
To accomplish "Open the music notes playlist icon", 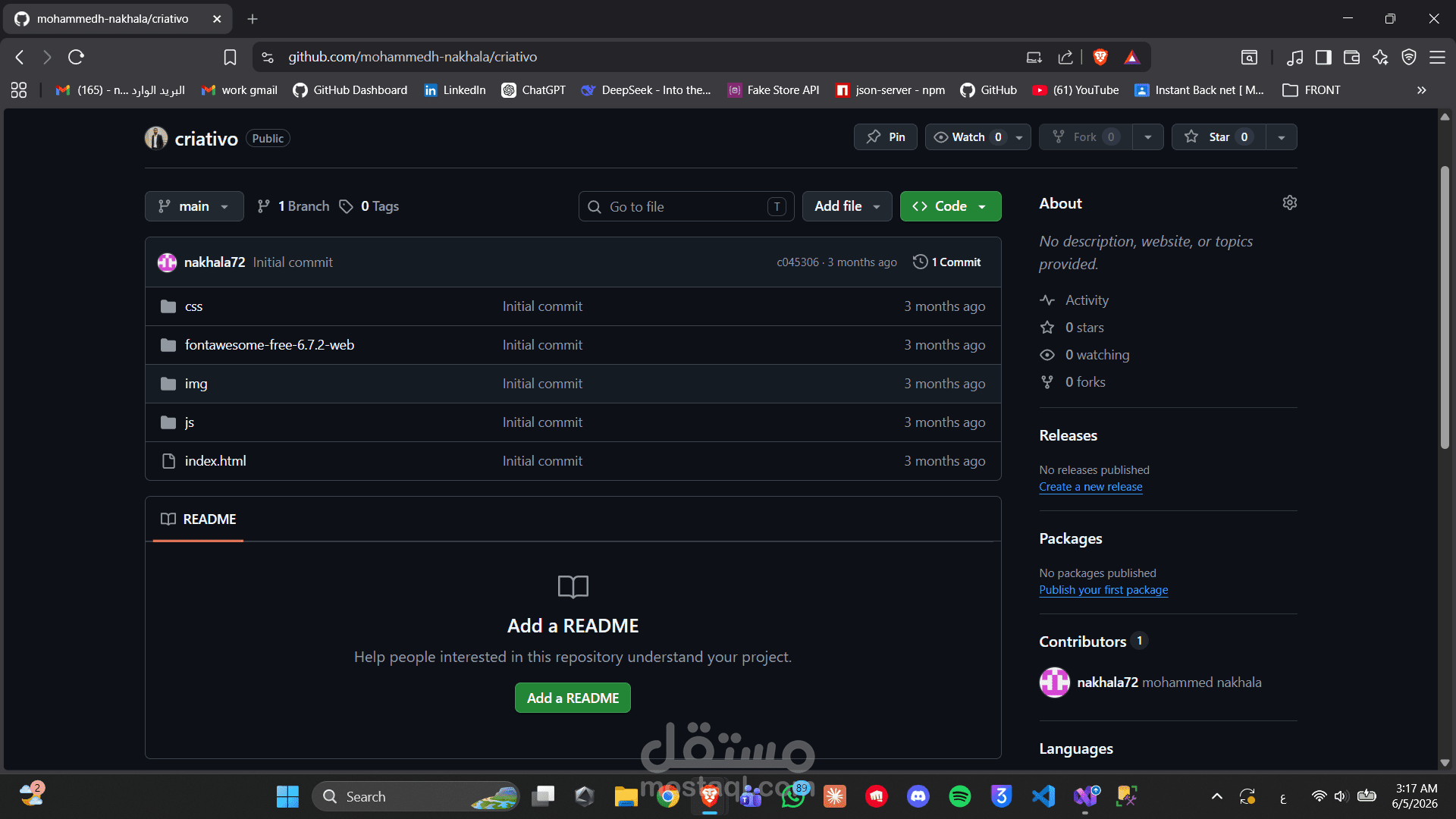I will tap(1295, 57).
